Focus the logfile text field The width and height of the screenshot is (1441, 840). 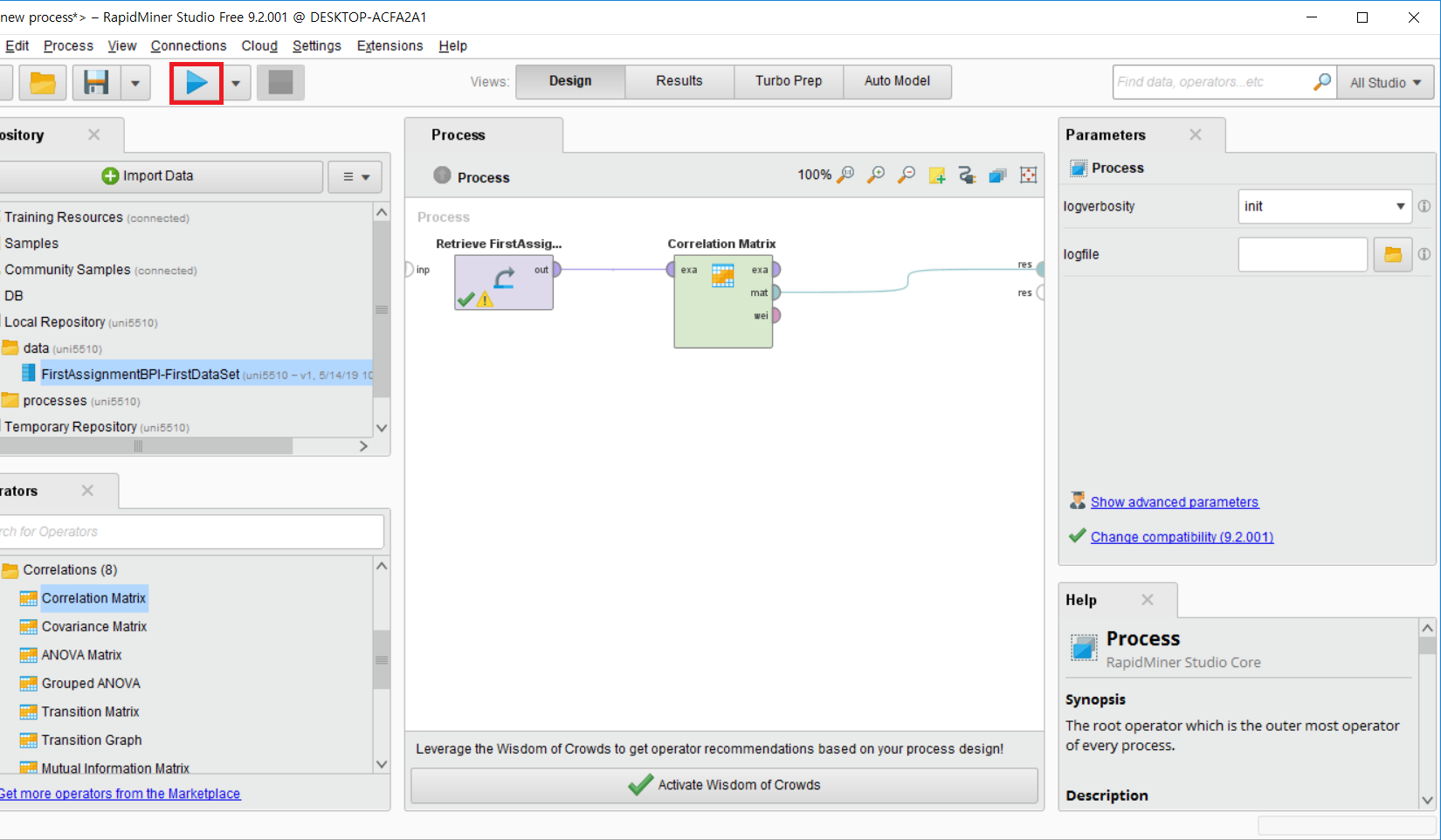click(x=1302, y=255)
